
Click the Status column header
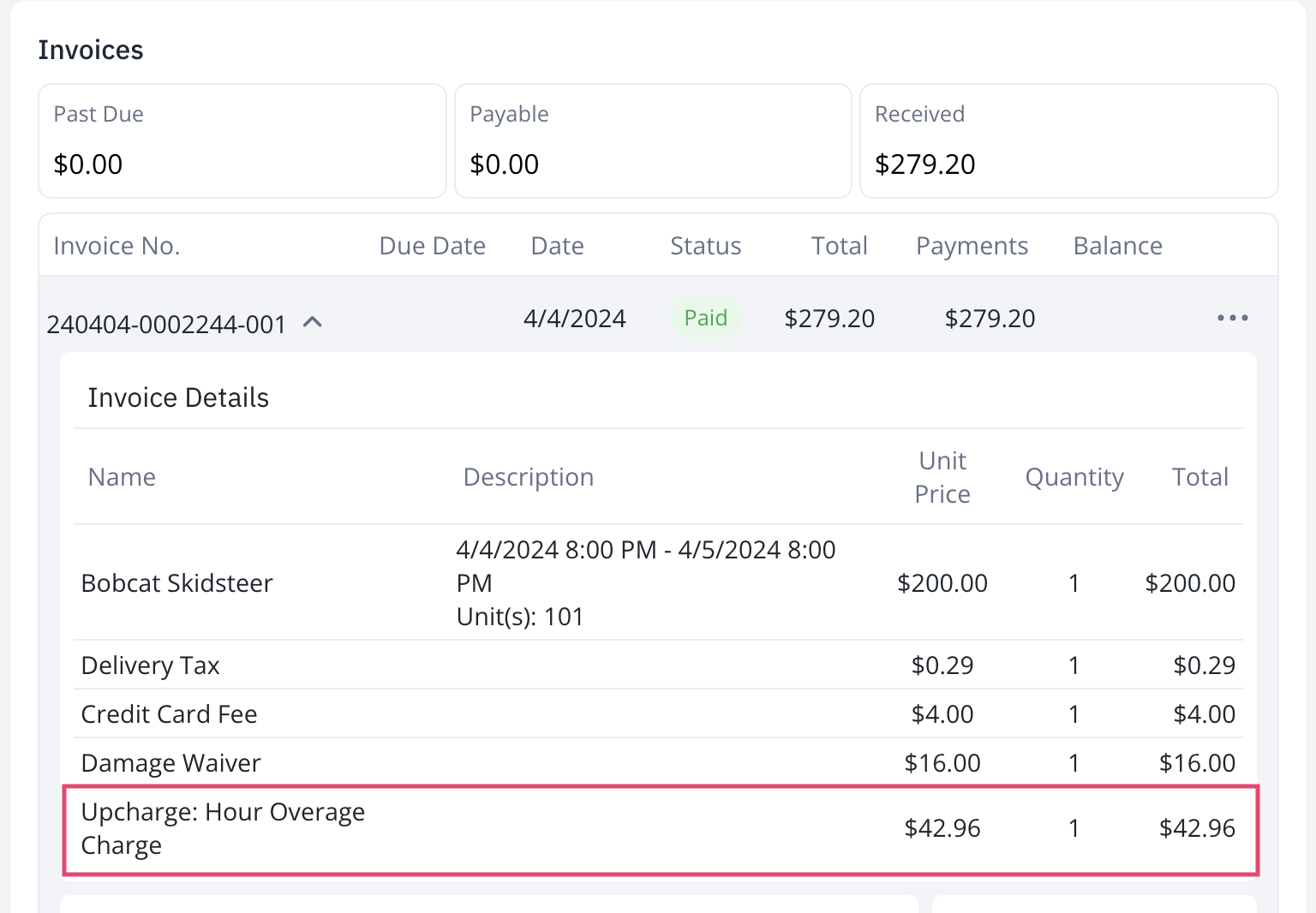click(705, 246)
